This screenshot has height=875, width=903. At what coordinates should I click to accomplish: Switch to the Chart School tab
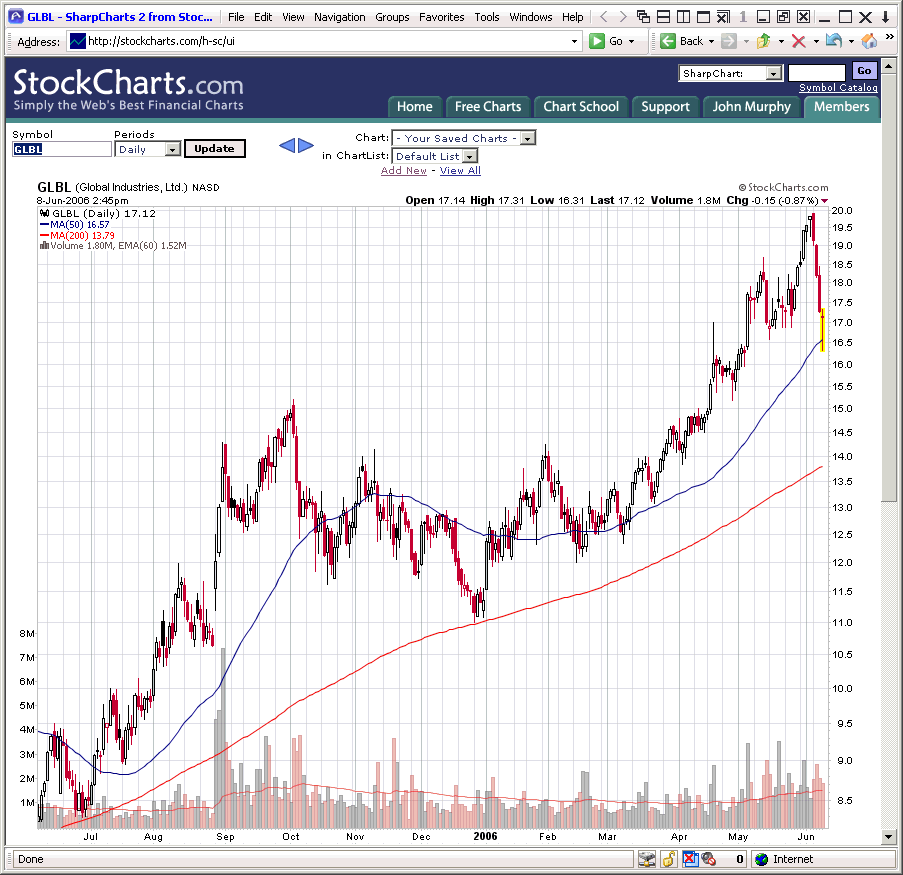tap(581, 107)
